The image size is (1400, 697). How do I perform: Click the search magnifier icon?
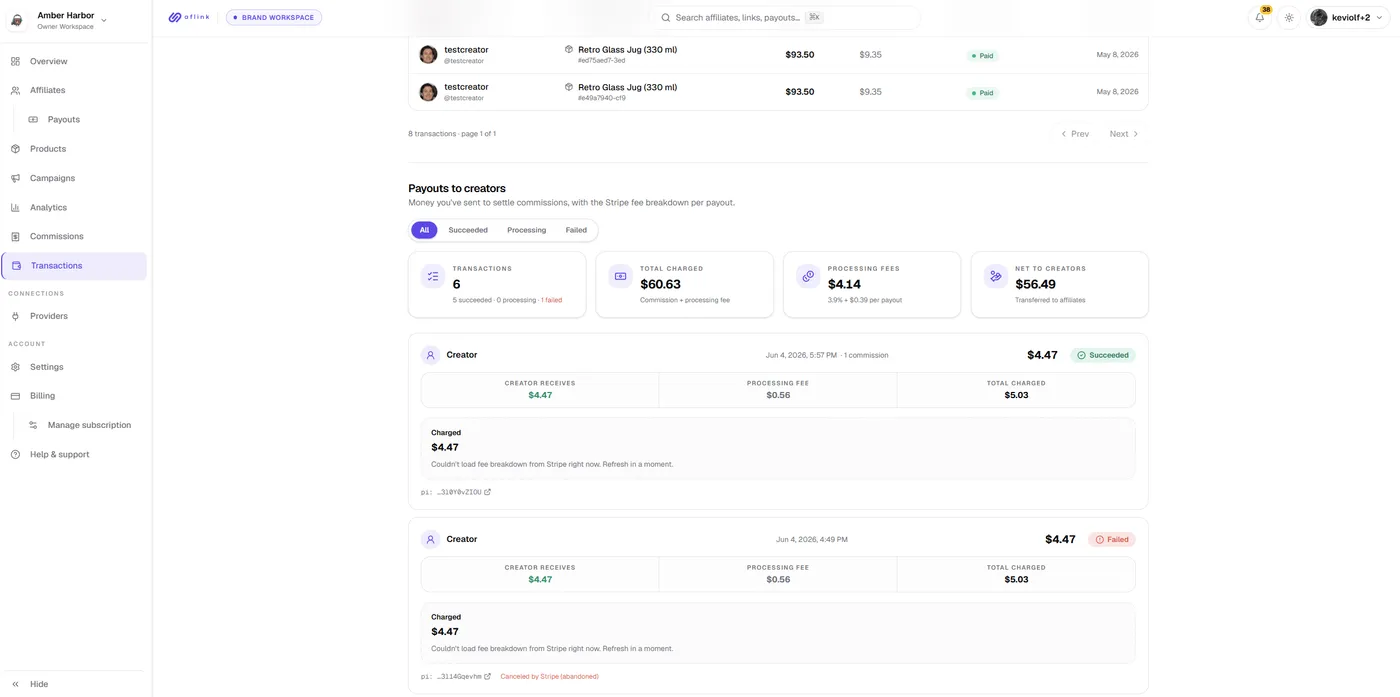(x=666, y=18)
